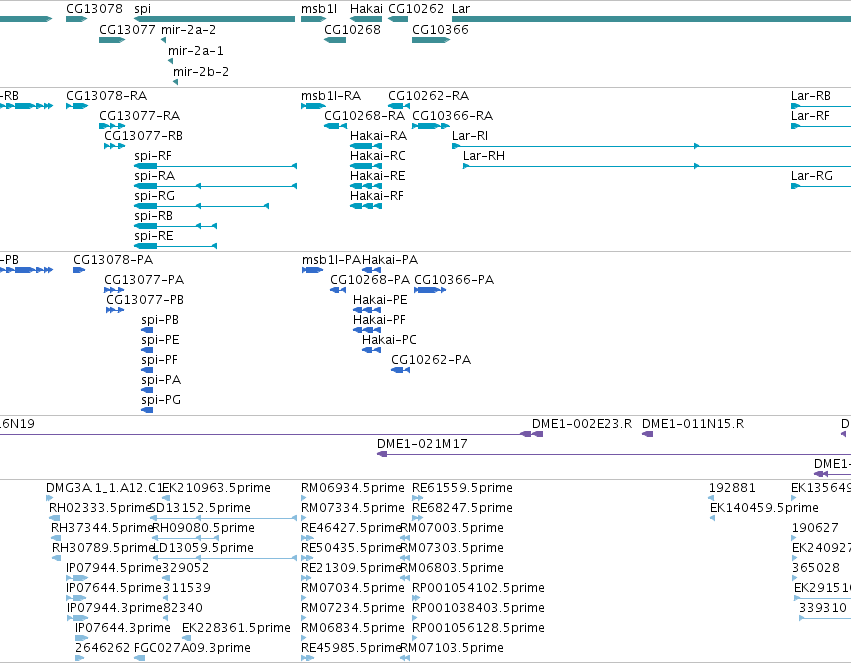Select transcript msb1l-RA
Image resolution: width=851 pixels, height=663 pixels.
331,95
